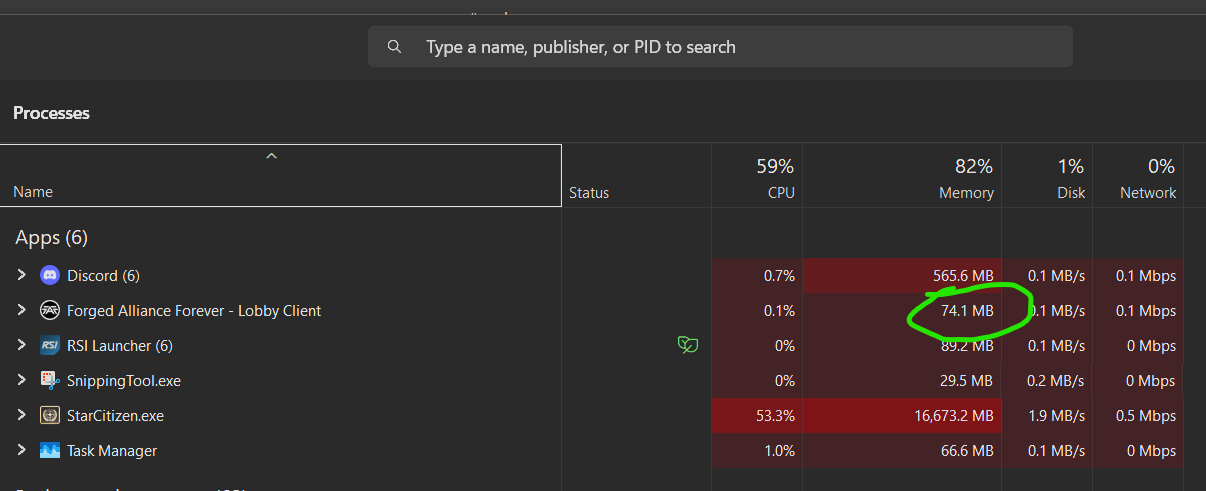Click Discord CPU value 0.7%
The image size is (1206, 491).
(x=779, y=275)
